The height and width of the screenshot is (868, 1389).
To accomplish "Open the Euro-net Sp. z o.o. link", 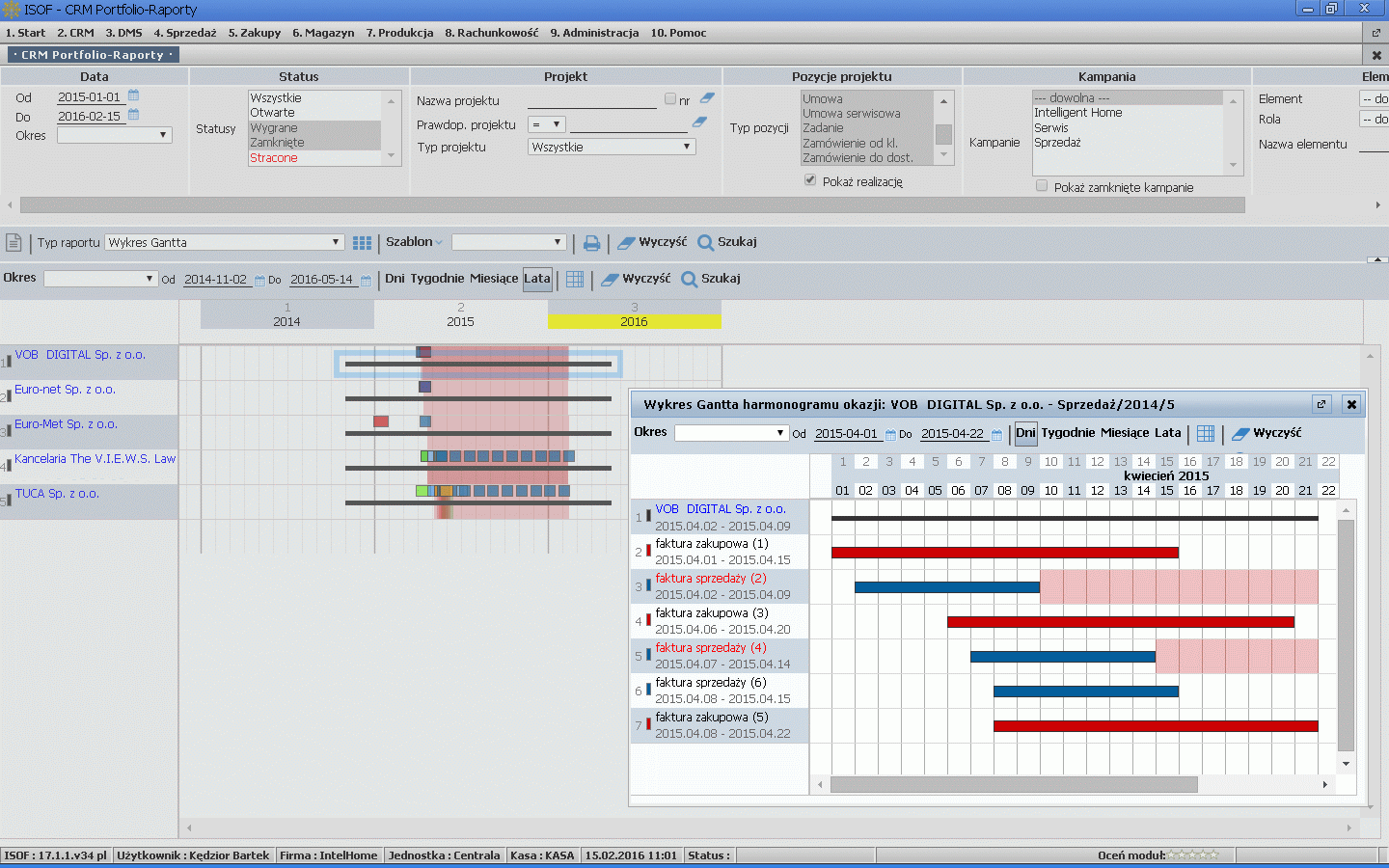I will [x=65, y=390].
